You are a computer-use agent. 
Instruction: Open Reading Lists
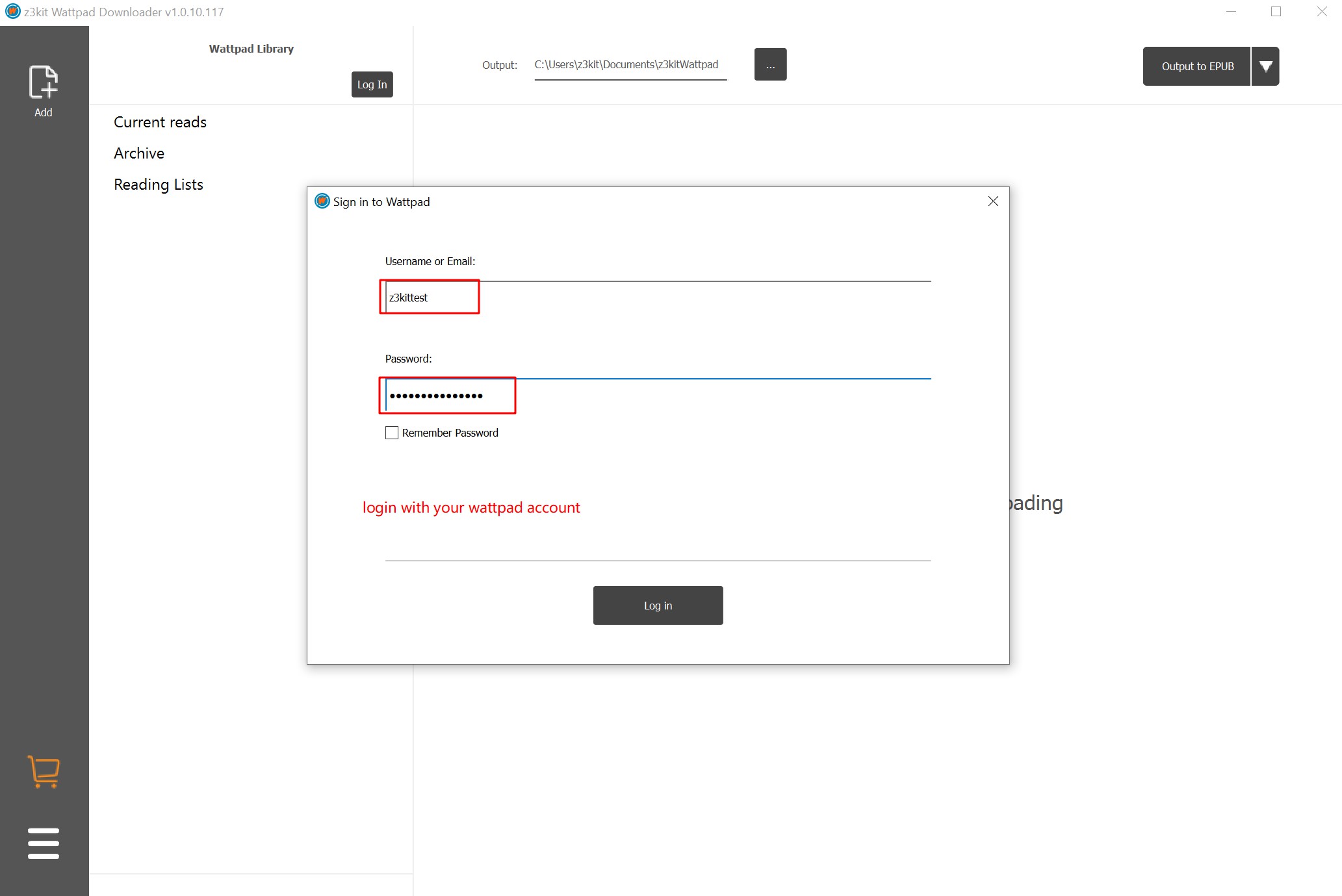point(159,185)
